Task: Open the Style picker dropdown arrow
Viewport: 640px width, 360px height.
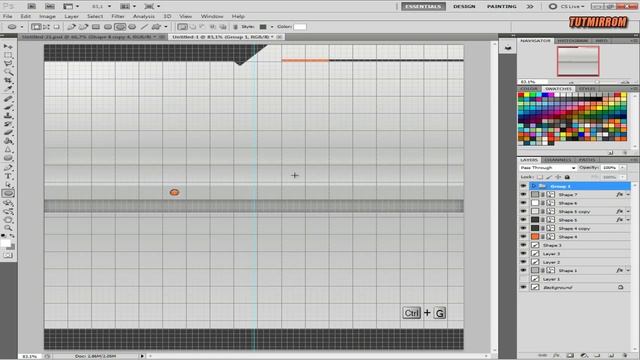Action: pyautogui.click(x=272, y=27)
